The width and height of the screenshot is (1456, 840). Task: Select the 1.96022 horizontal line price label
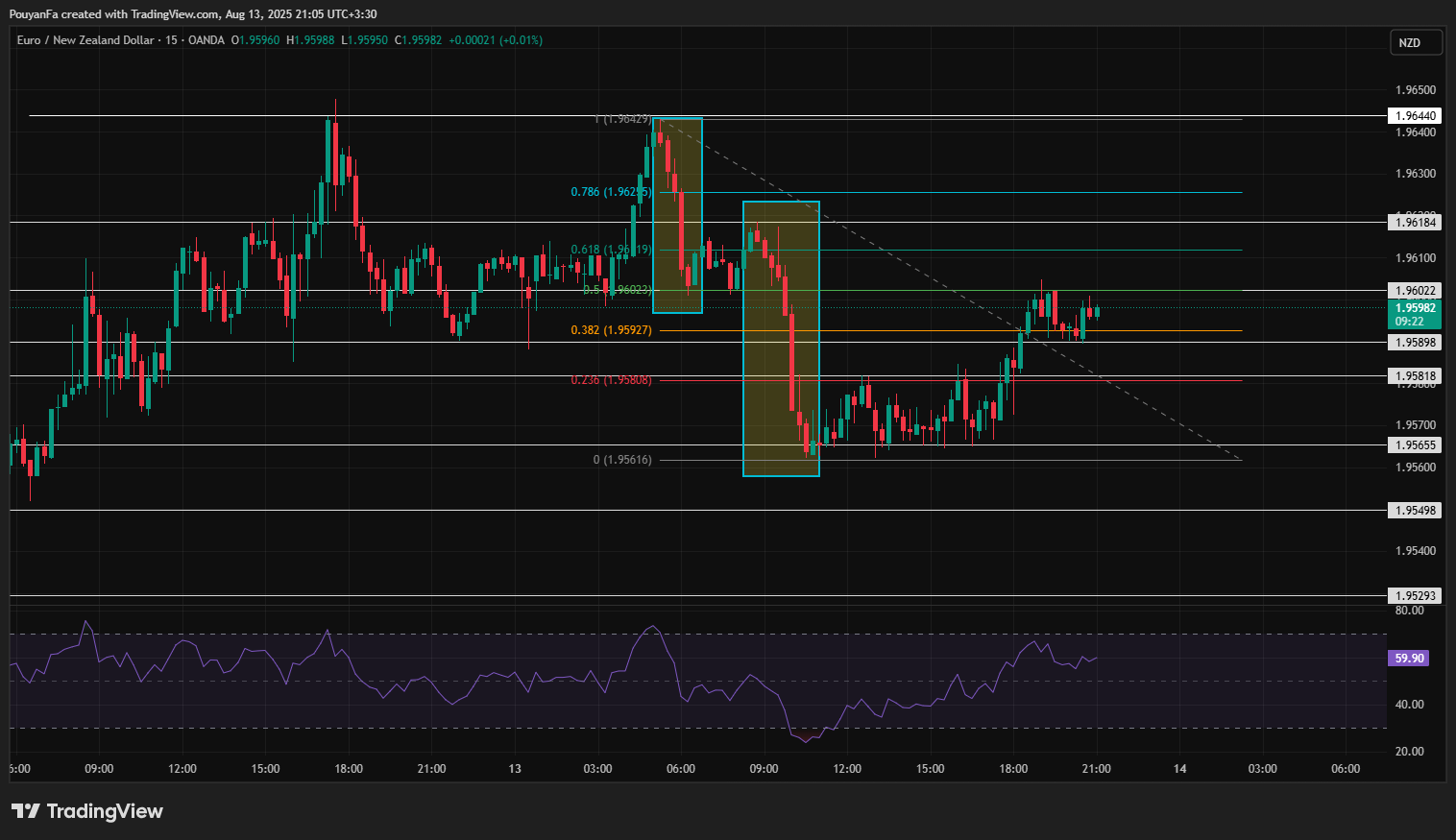tap(1416, 291)
